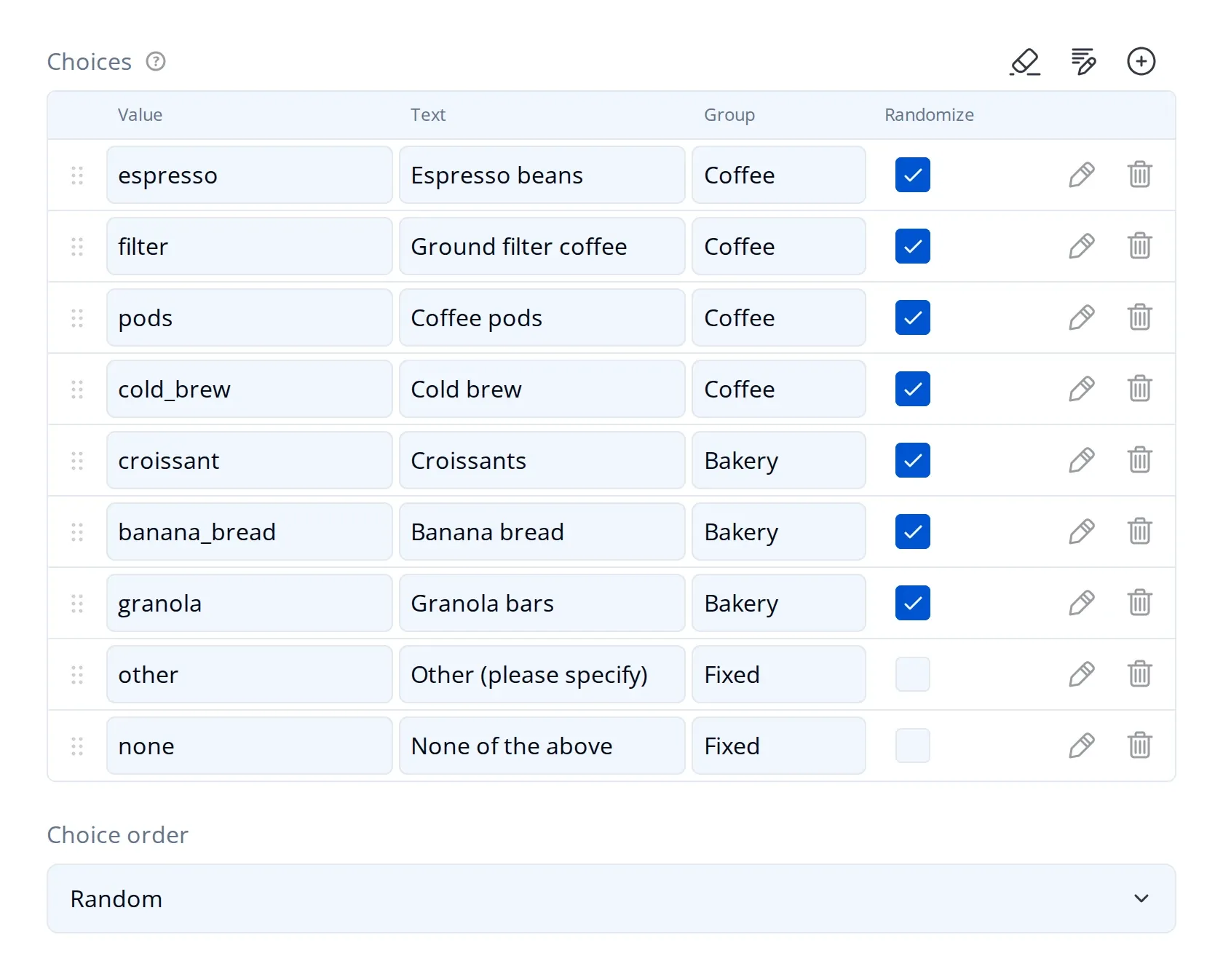Grab the drag handle of espresso row
Screen dimensions: 1223x980
coord(77,175)
